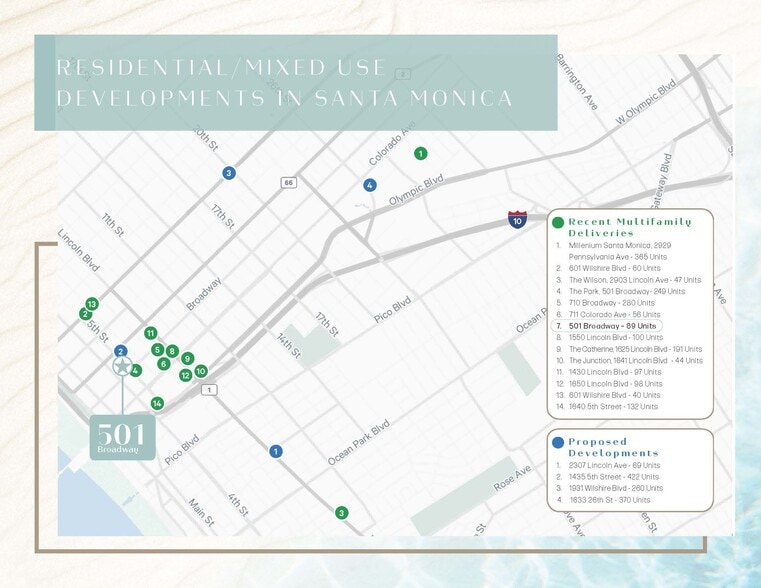Click green map marker number 1
This screenshot has width=761, height=588.
click(x=421, y=153)
